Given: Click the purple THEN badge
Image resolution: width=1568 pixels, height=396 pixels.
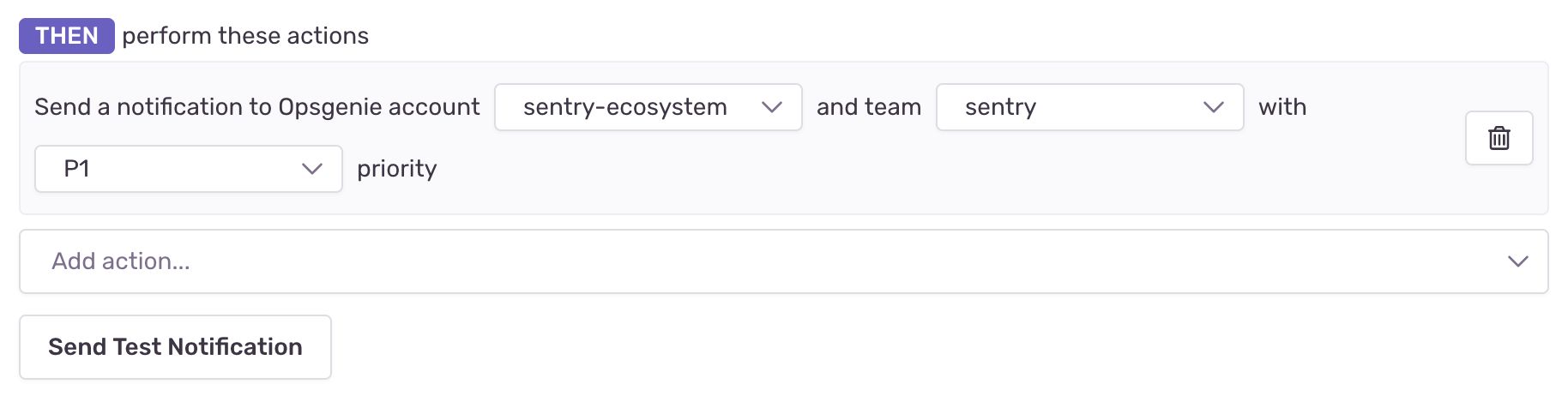Looking at the screenshot, I should click(67, 36).
